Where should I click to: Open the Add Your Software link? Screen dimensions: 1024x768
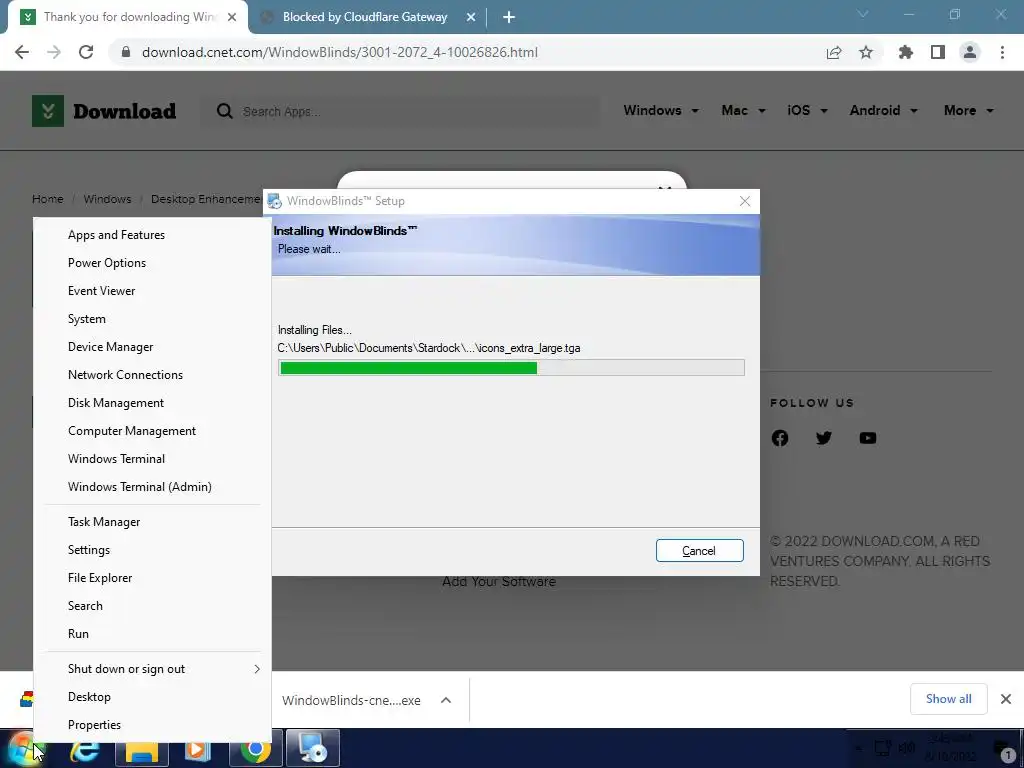499,581
